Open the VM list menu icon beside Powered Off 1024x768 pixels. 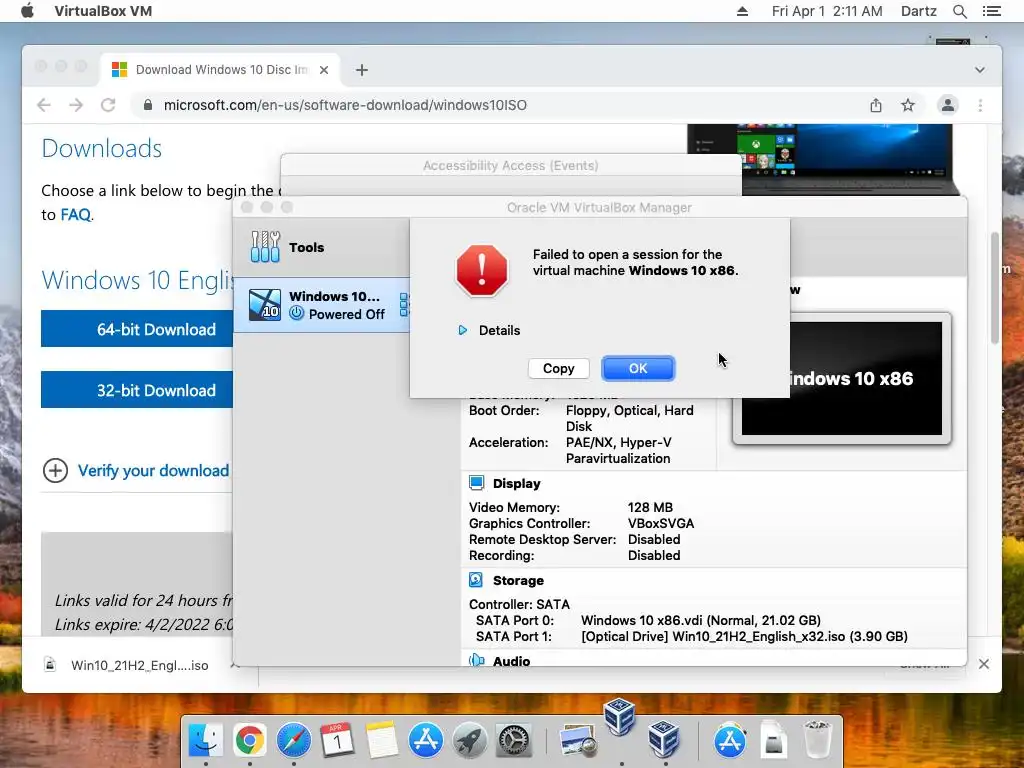click(404, 305)
